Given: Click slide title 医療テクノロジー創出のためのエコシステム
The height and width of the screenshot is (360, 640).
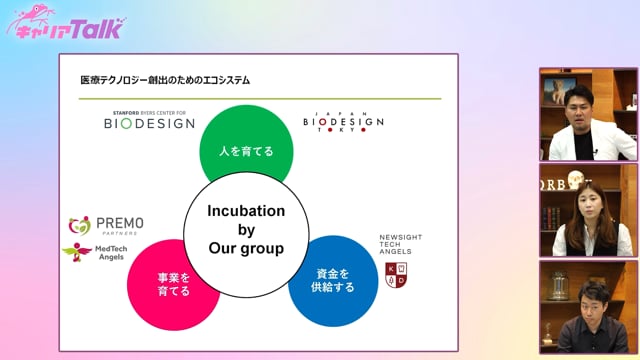Looking at the screenshot, I should [x=165, y=80].
